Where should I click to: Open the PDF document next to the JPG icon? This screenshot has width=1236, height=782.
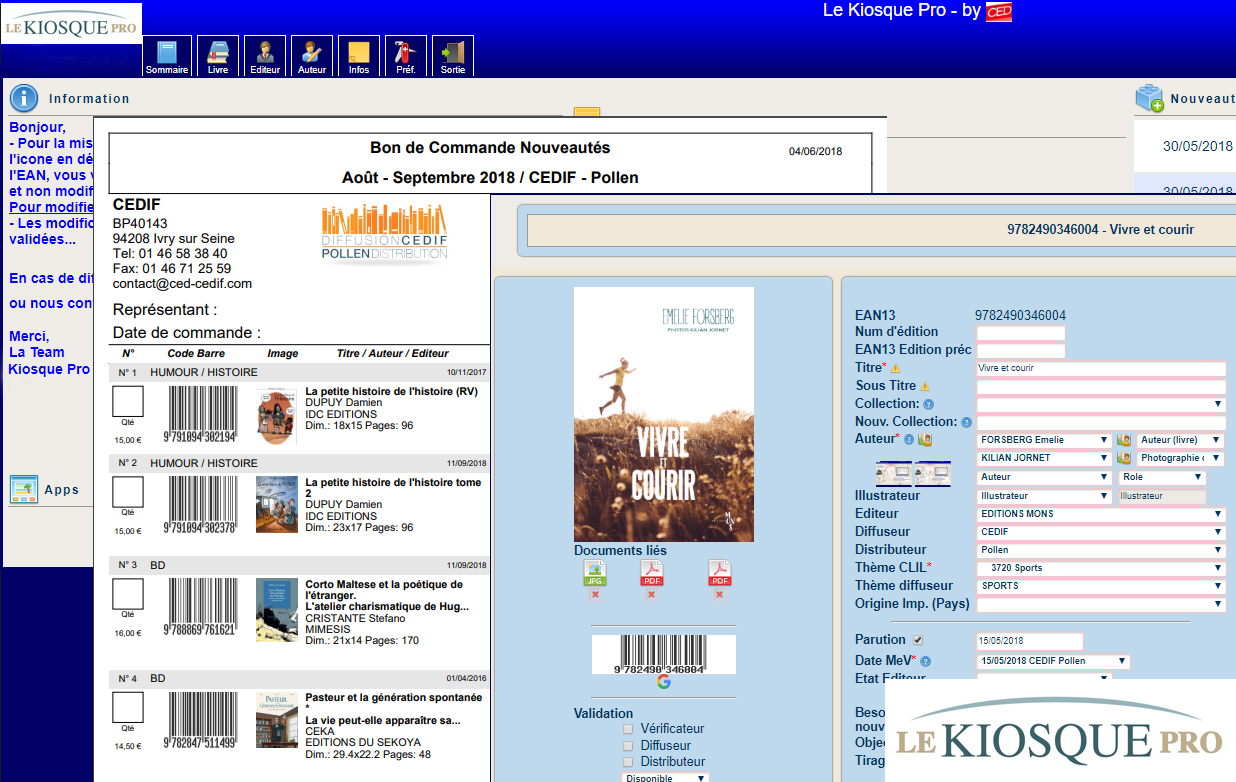(651, 572)
